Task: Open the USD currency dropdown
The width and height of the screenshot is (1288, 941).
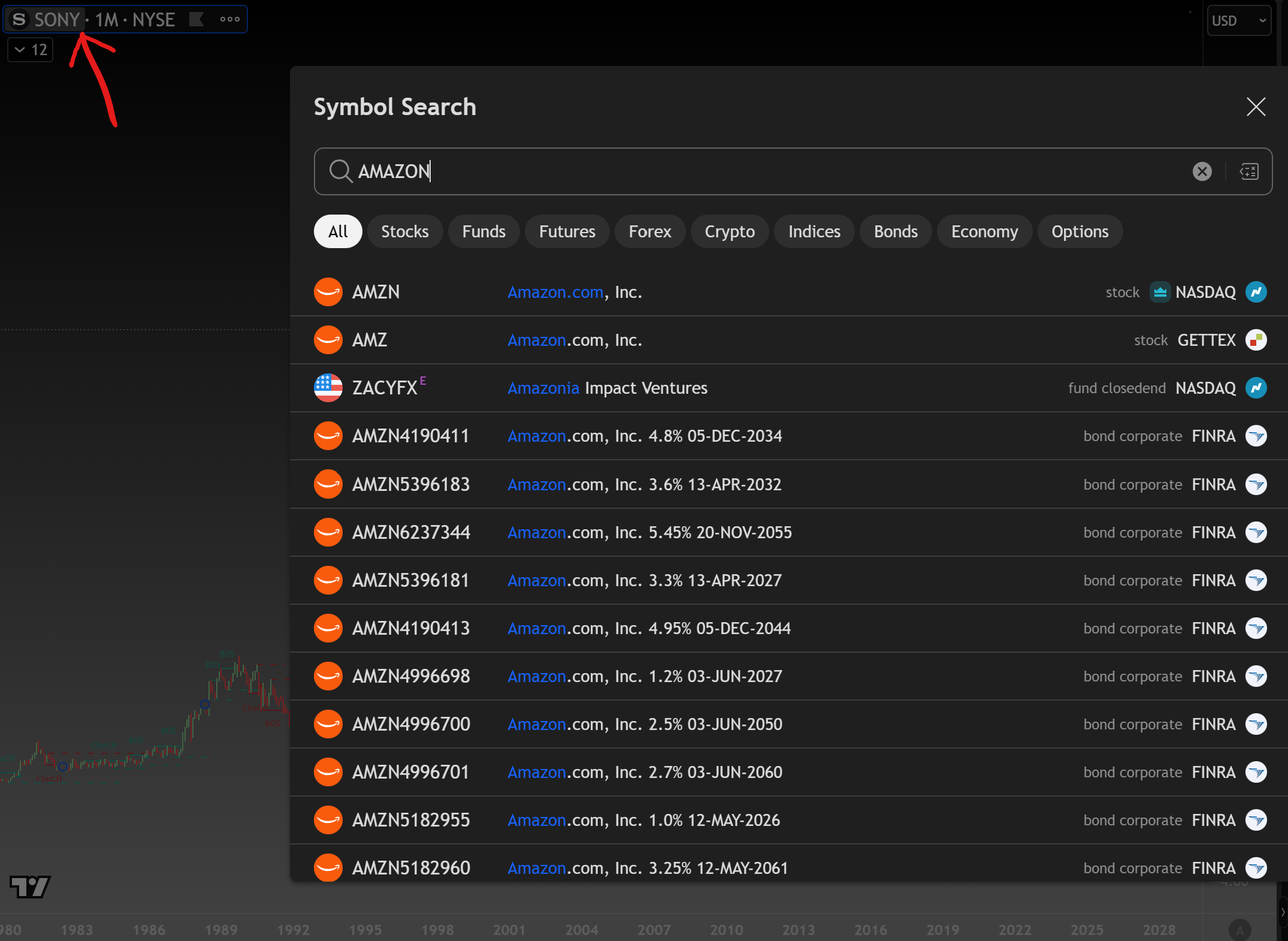Action: coord(1238,21)
